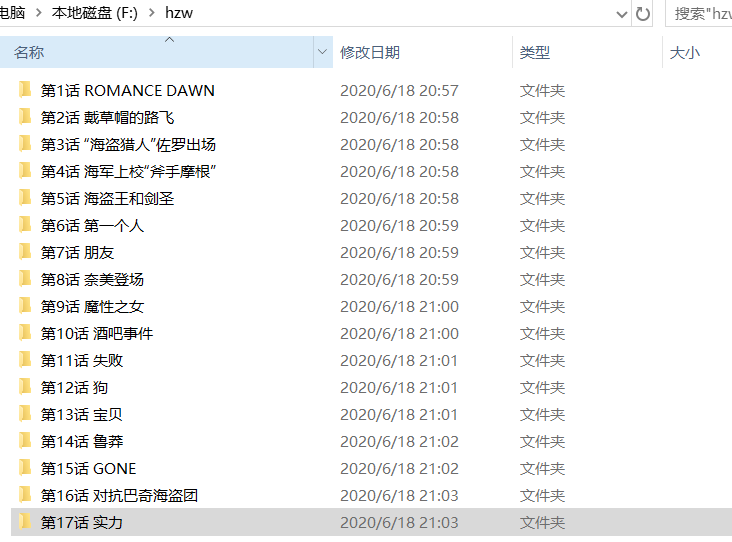The image size is (732, 542).
Task: Select the folder named 第5话 海盗王和剑圣
Action: [x=107, y=198]
